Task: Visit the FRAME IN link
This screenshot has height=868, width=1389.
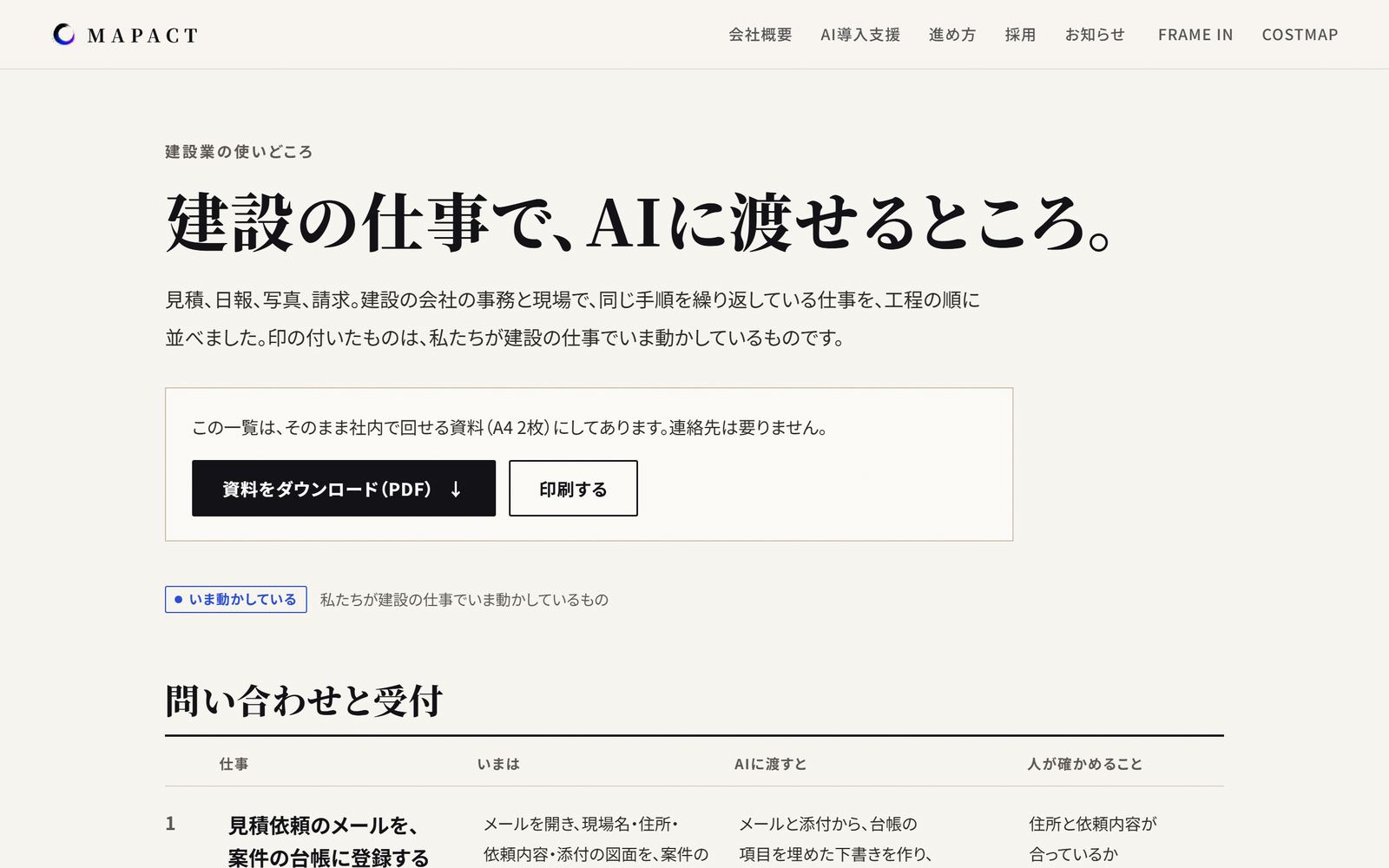Action: point(1195,35)
